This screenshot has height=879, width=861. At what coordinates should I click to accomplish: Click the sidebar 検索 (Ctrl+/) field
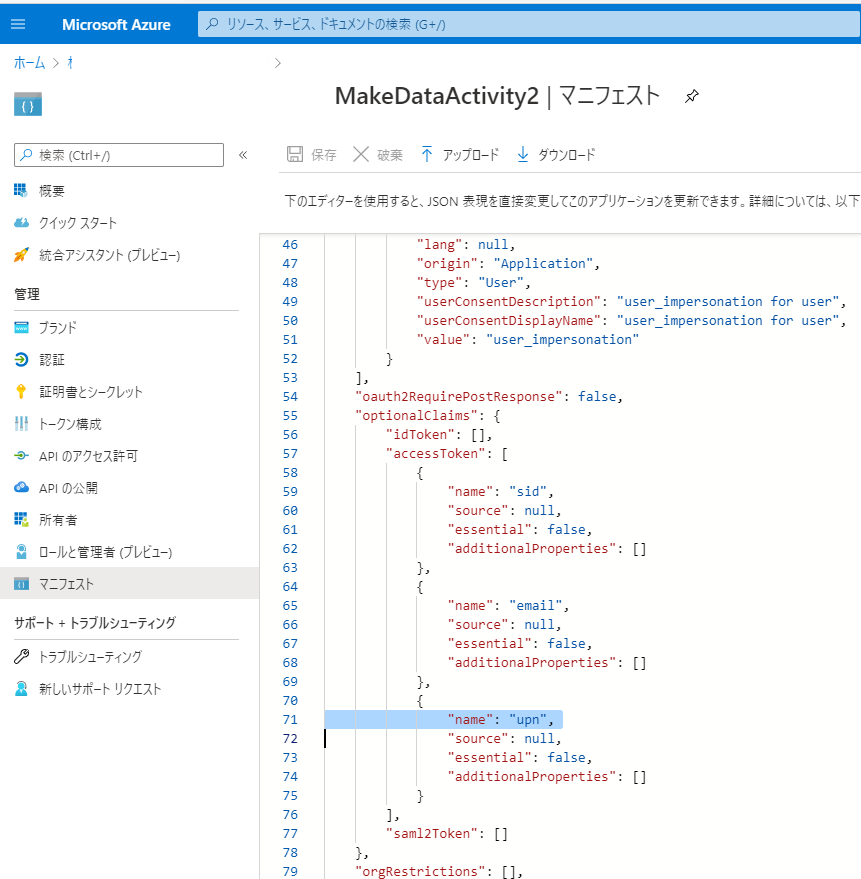118,155
